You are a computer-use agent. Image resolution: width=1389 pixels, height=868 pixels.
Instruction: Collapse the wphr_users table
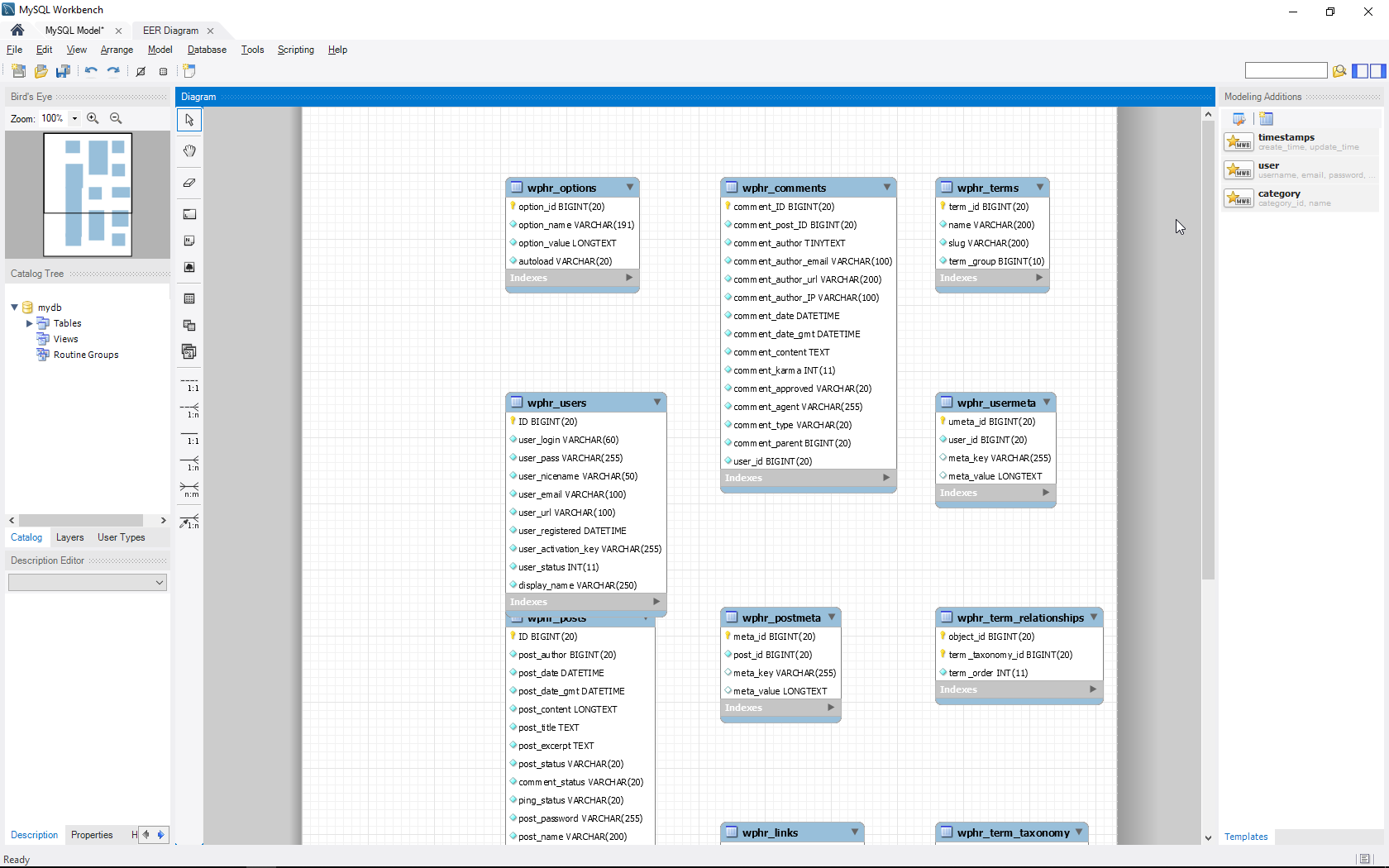point(656,403)
